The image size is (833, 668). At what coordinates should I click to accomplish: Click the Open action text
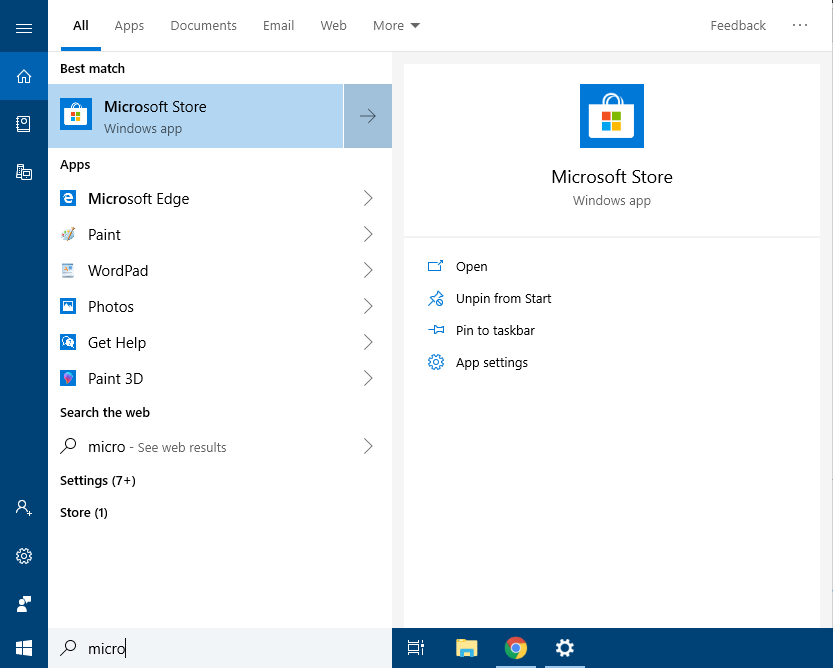471,266
